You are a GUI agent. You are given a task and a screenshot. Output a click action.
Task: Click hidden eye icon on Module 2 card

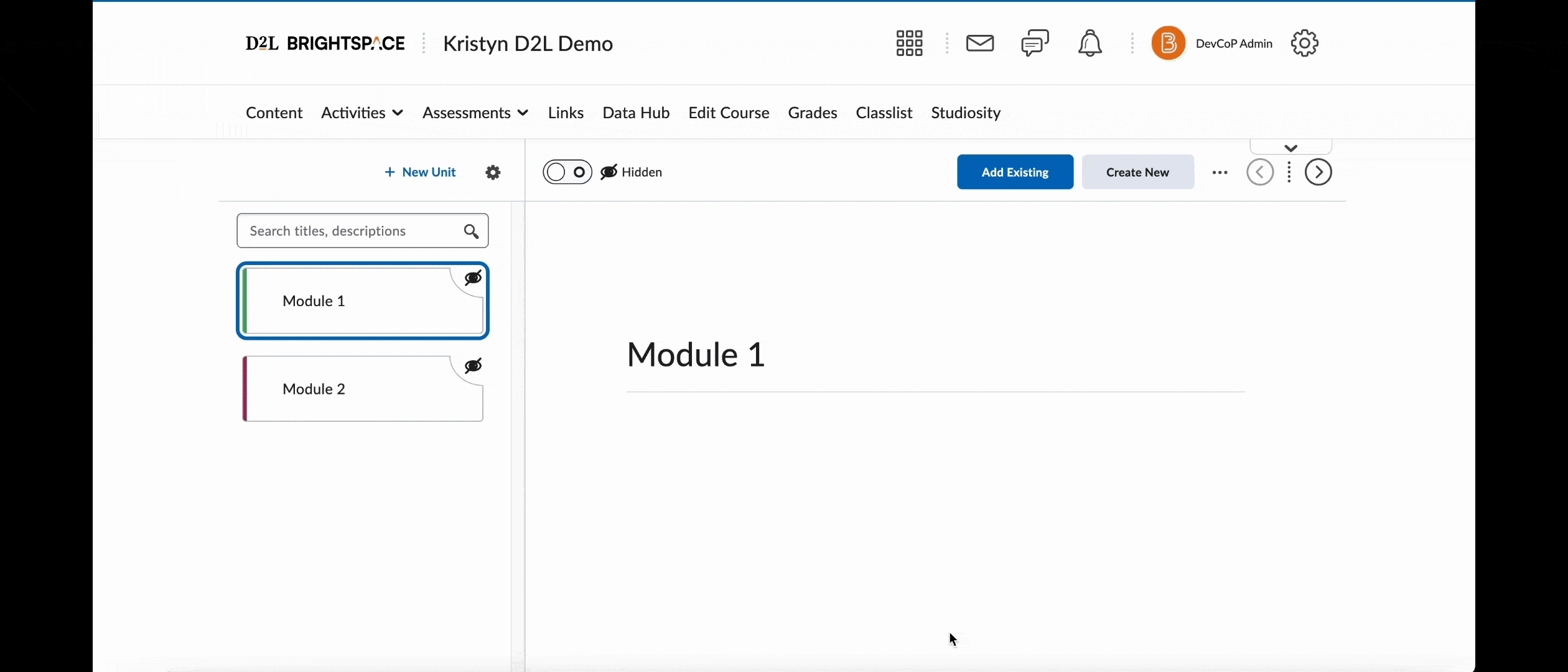point(473,365)
